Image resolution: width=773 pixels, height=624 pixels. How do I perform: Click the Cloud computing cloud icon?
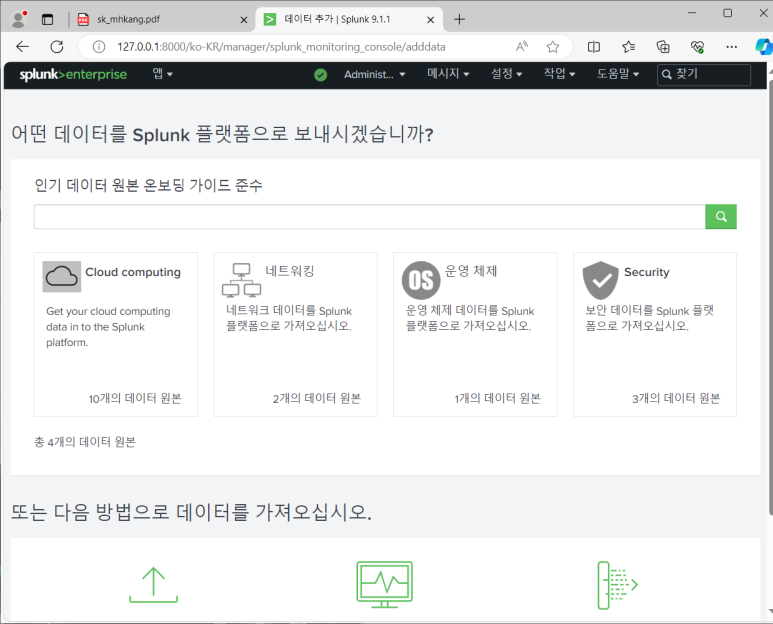click(62, 277)
